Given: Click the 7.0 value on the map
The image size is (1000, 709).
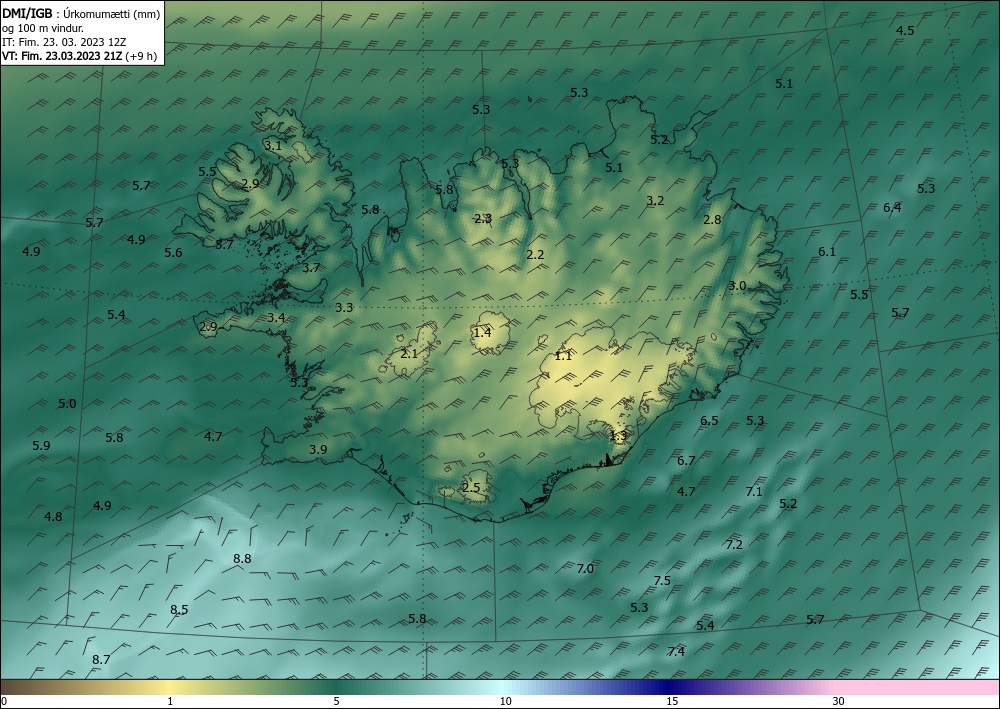Looking at the screenshot, I should pos(585,569).
